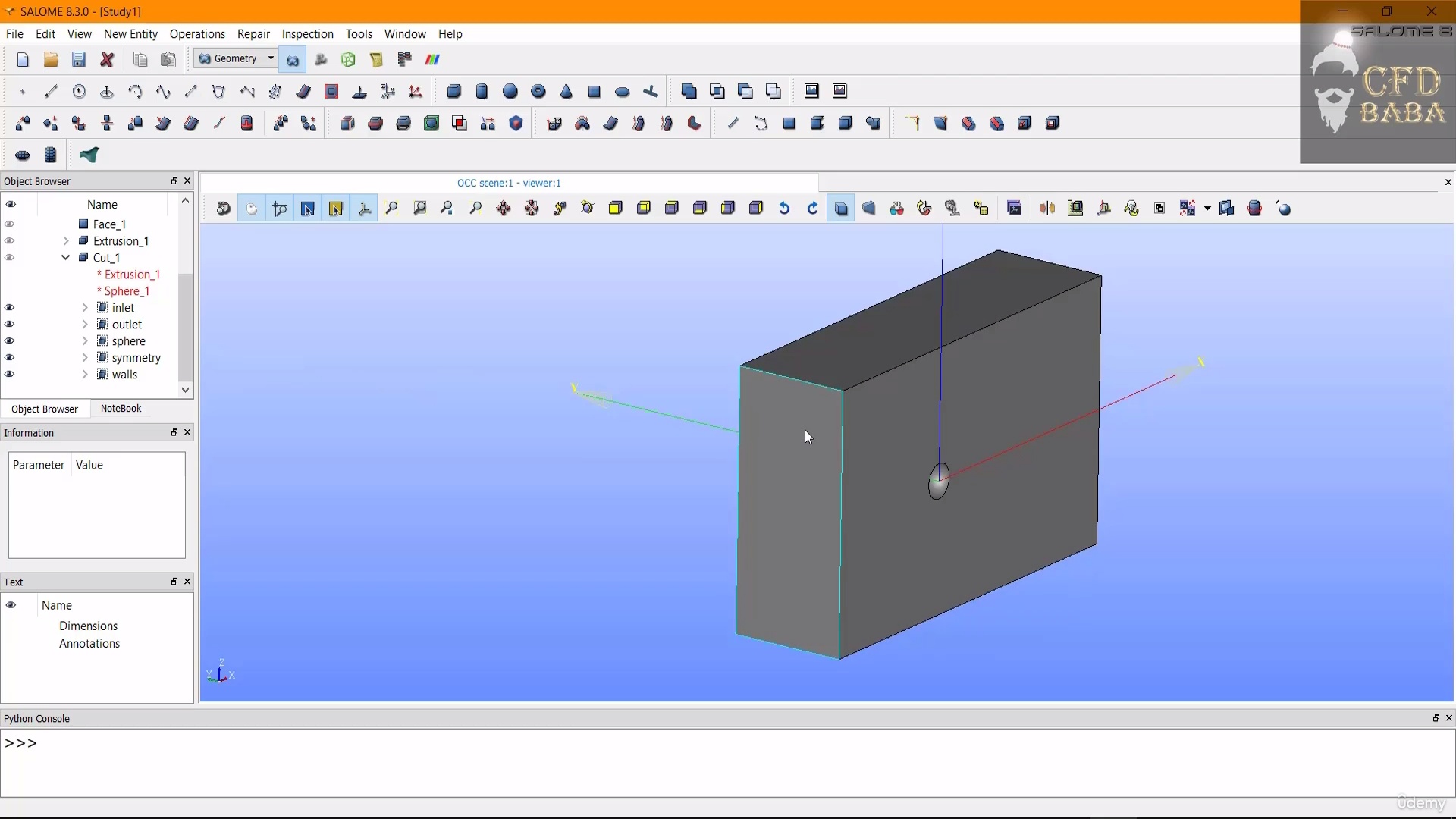Switch to the NoteBook tab
The width and height of the screenshot is (1456, 819).
121,409
